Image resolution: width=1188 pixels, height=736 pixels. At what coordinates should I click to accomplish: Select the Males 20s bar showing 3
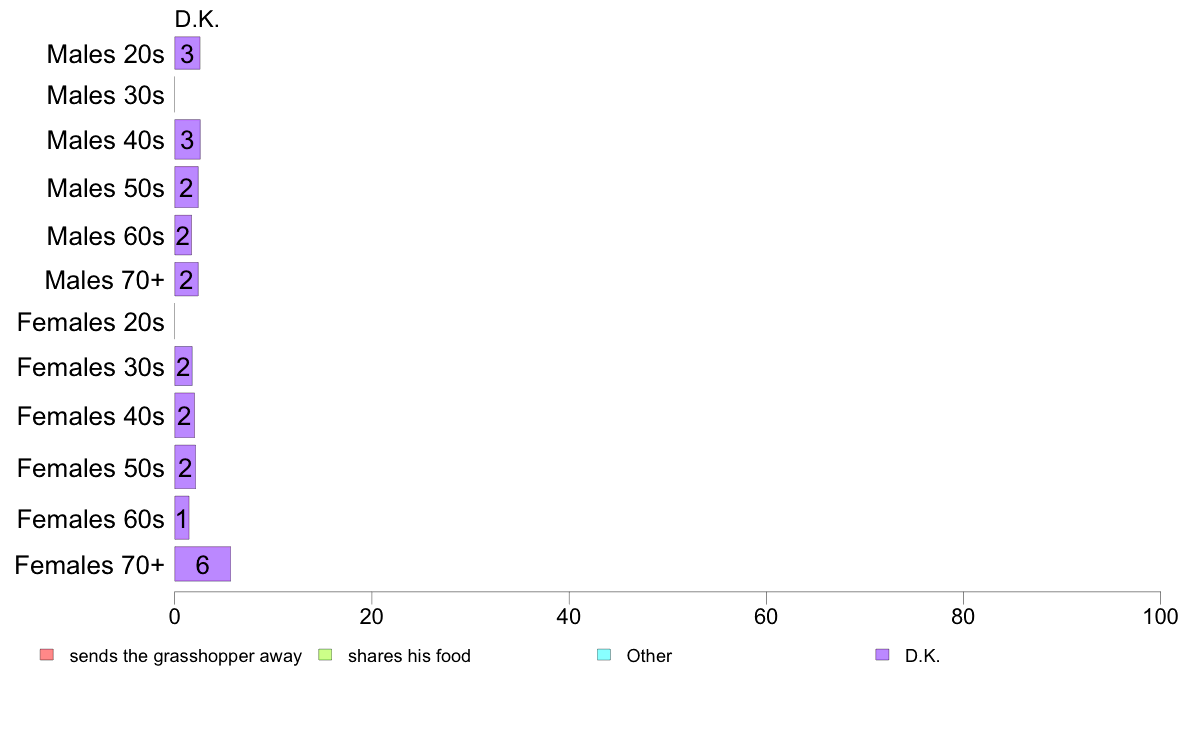click(187, 53)
